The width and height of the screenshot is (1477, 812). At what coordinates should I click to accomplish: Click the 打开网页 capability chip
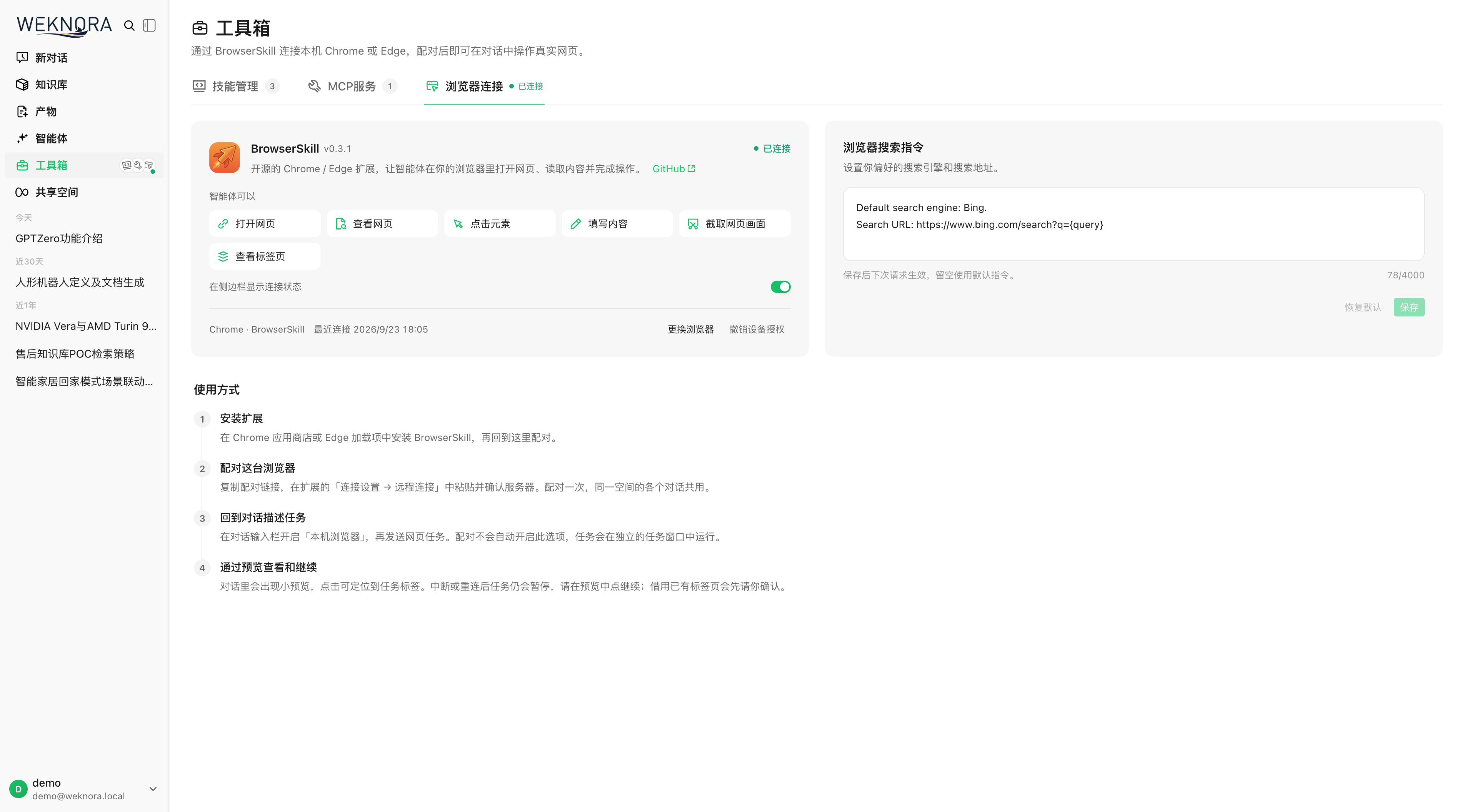tap(265, 223)
